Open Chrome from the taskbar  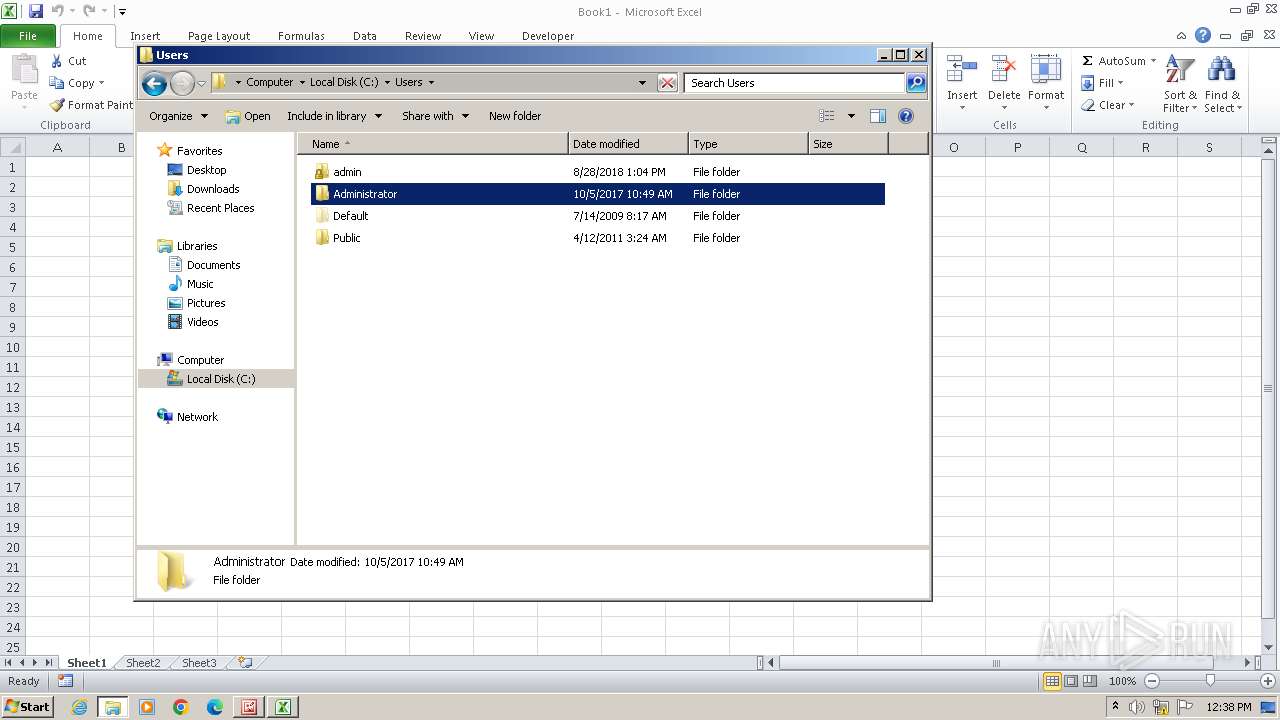[x=181, y=707]
